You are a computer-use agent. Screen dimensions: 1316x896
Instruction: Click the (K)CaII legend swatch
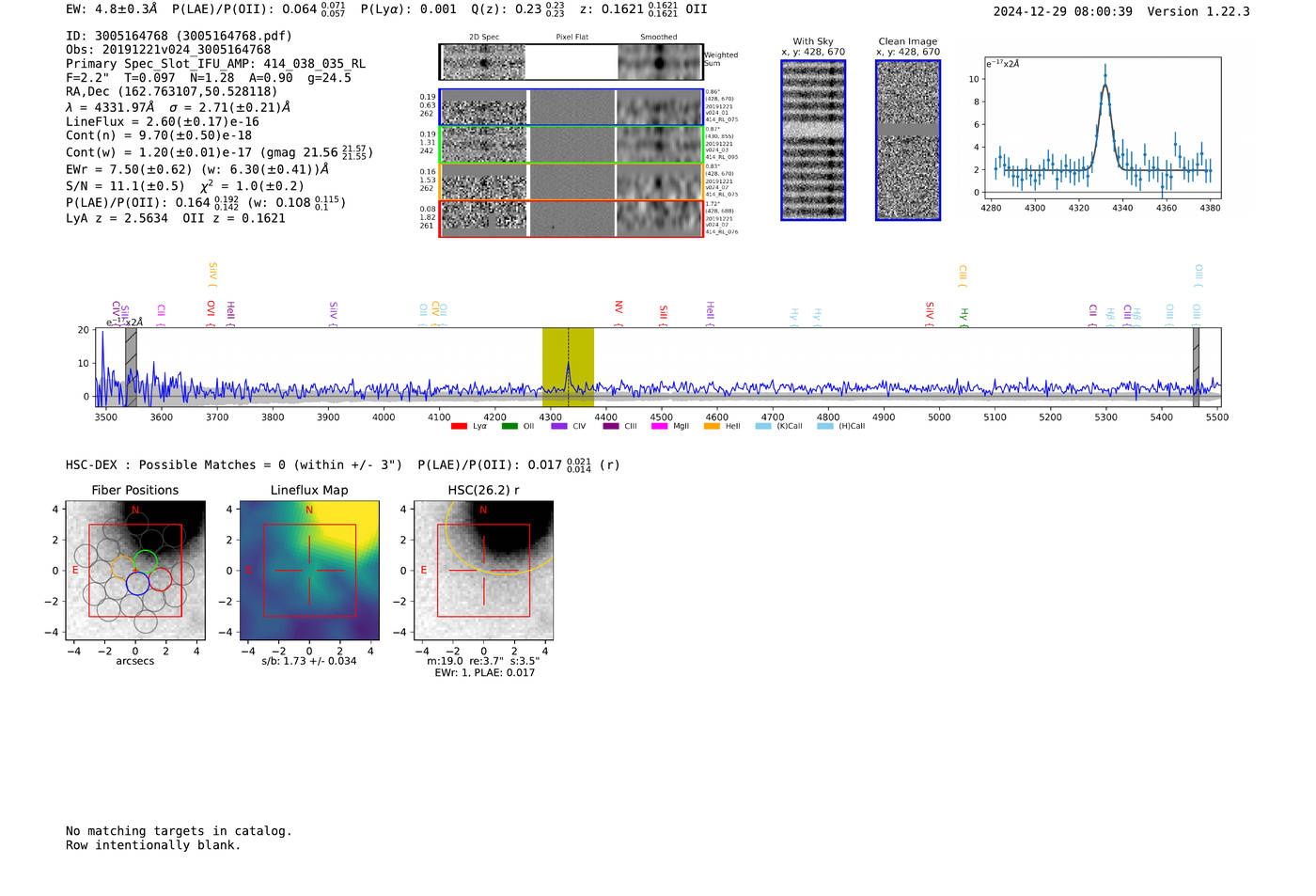763,426
